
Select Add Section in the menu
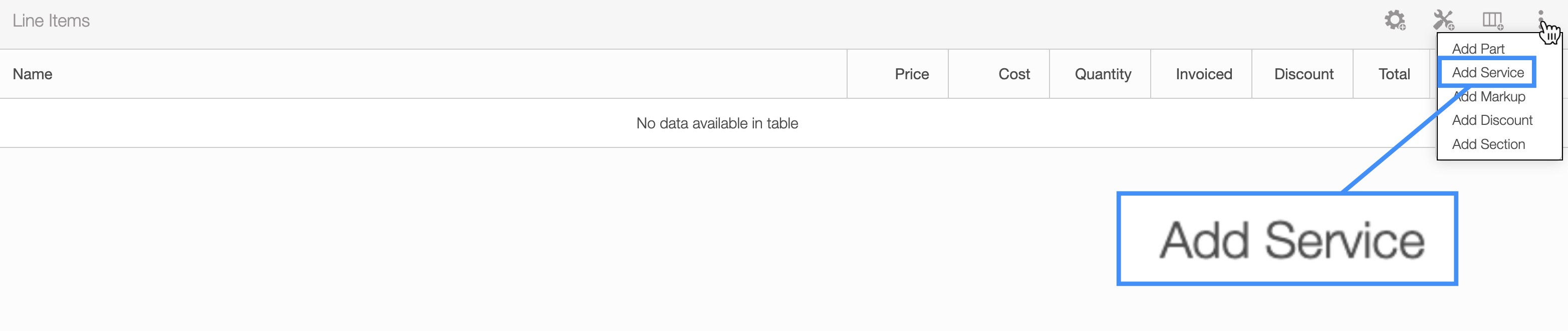[1488, 144]
